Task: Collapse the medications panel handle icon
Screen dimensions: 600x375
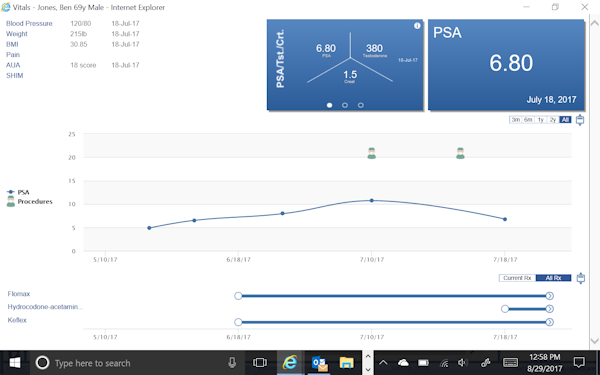Action: [x=581, y=278]
